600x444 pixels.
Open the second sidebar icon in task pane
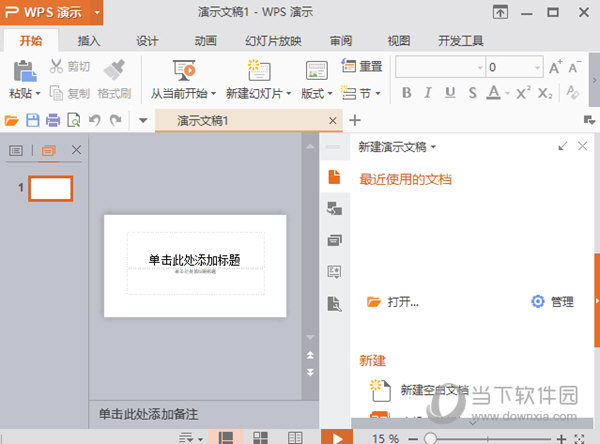pos(334,209)
